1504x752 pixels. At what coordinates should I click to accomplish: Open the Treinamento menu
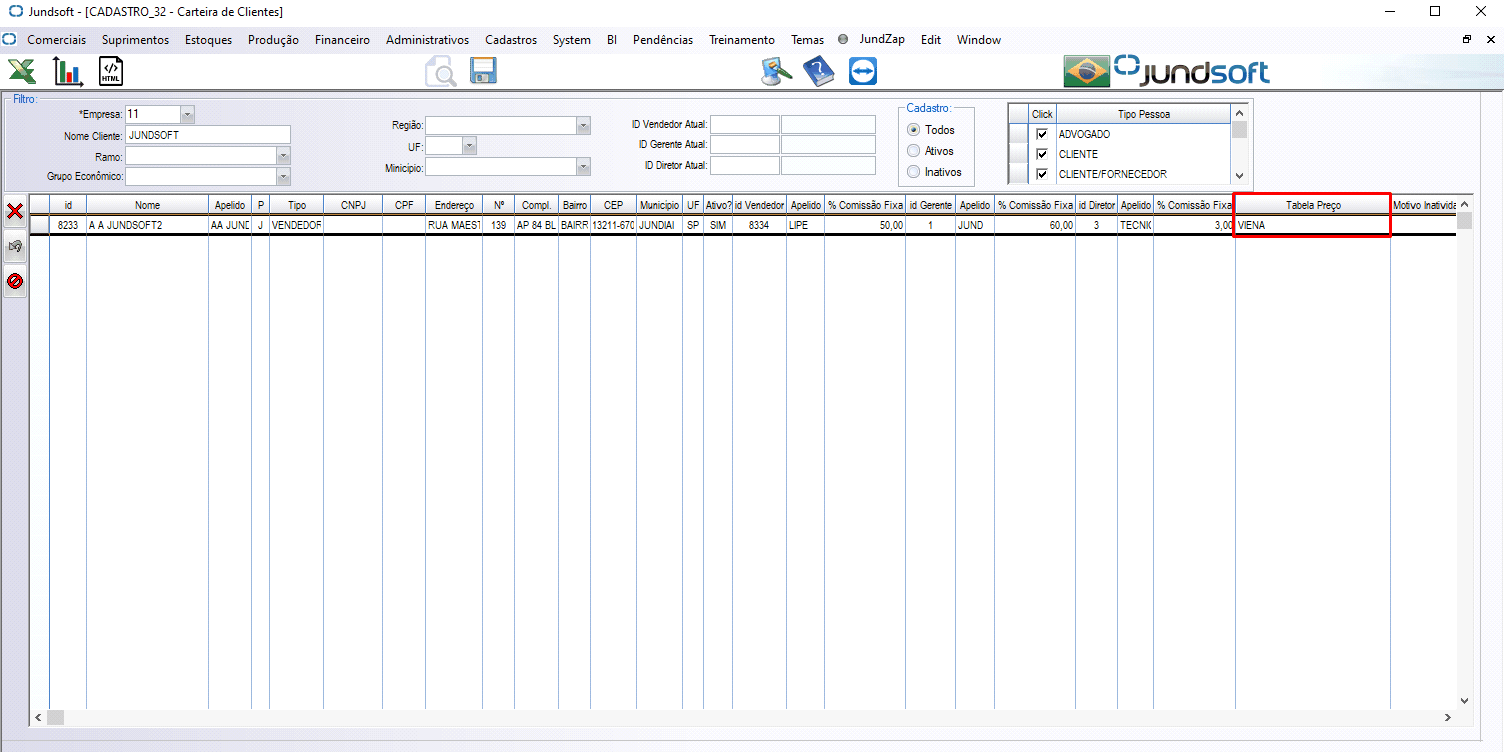click(x=742, y=40)
